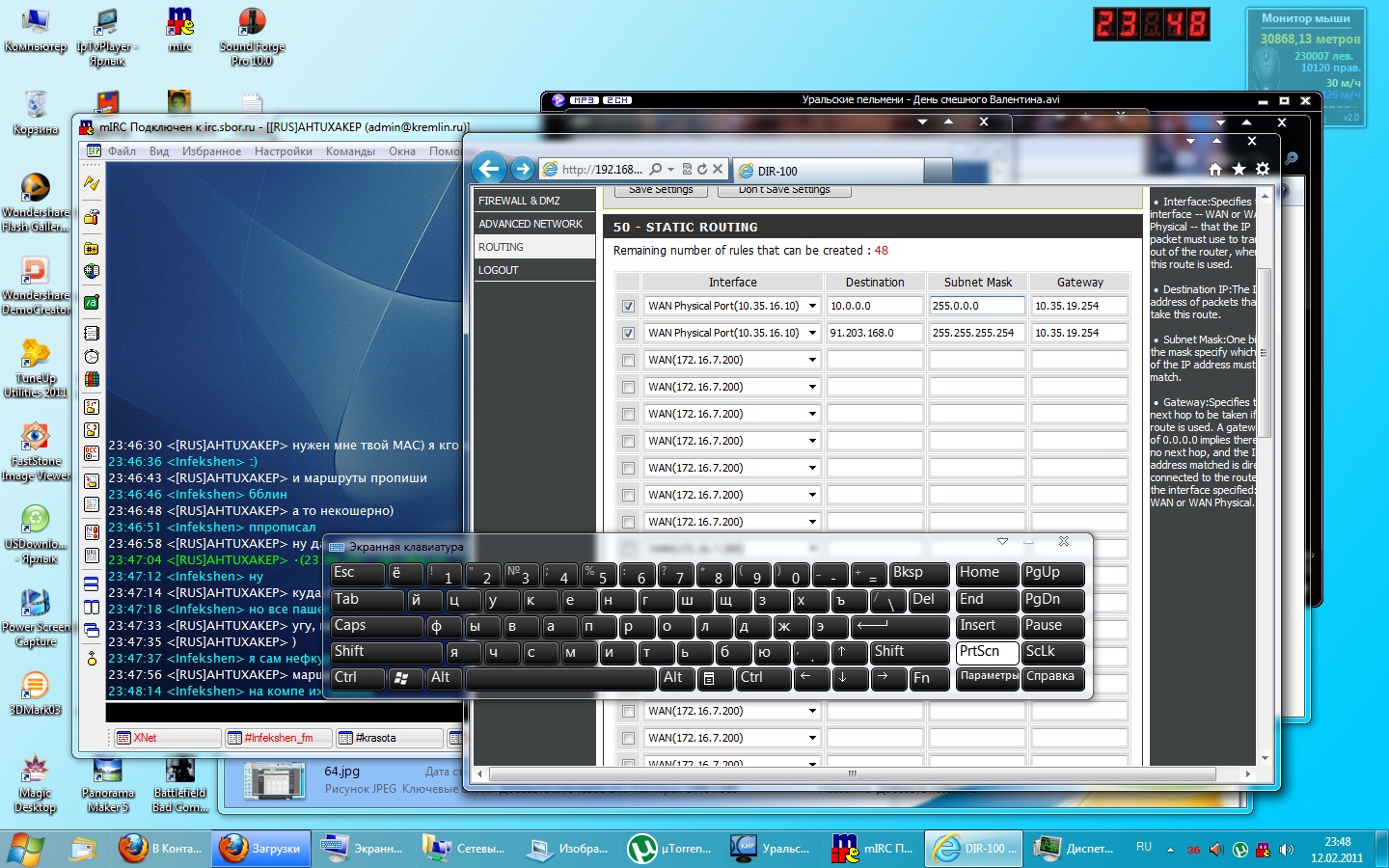This screenshot has width=1389, height=868.
Task: Open mIRC colors bookshelf toolbar icon
Action: (x=92, y=379)
